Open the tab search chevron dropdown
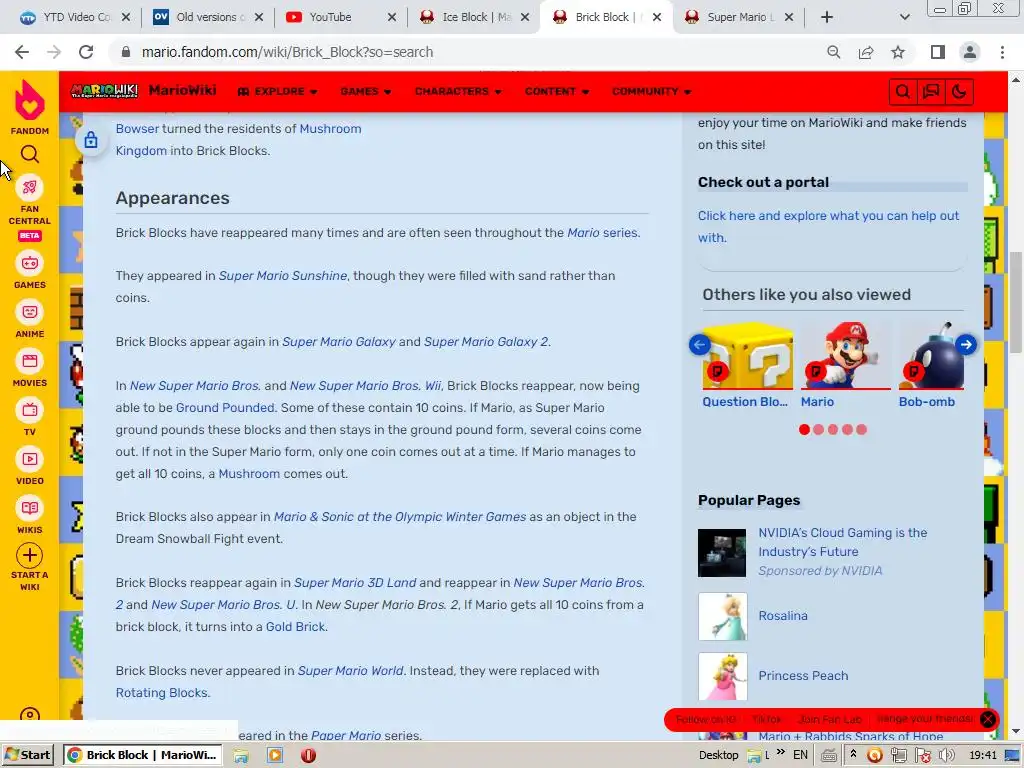The image size is (1024, 768). 904,17
